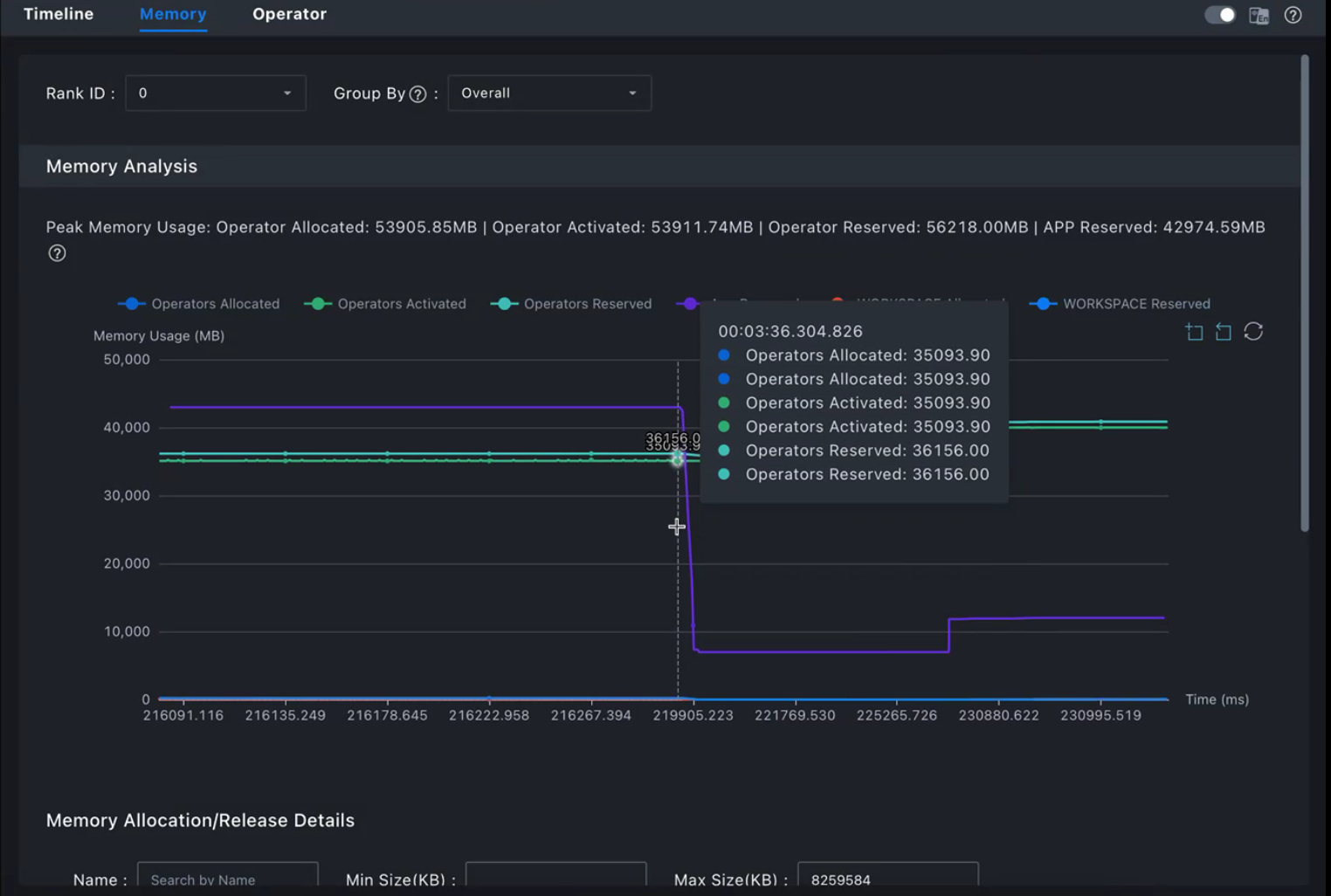Click Time (ms) axis label
The height and width of the screenshot is (896, 1331).
pyautogui.click(x=1217, y=700)
